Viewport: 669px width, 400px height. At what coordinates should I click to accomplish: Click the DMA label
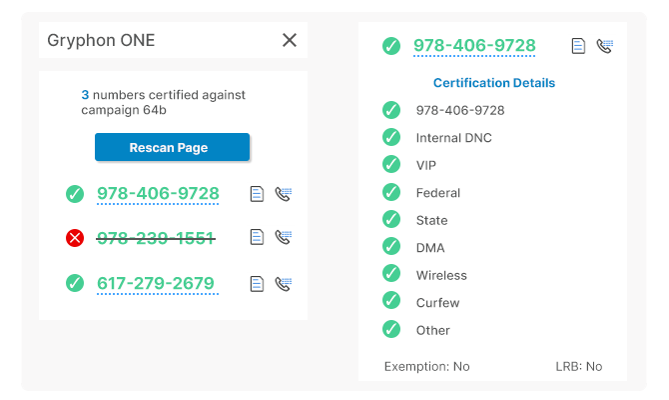point(430,248)
